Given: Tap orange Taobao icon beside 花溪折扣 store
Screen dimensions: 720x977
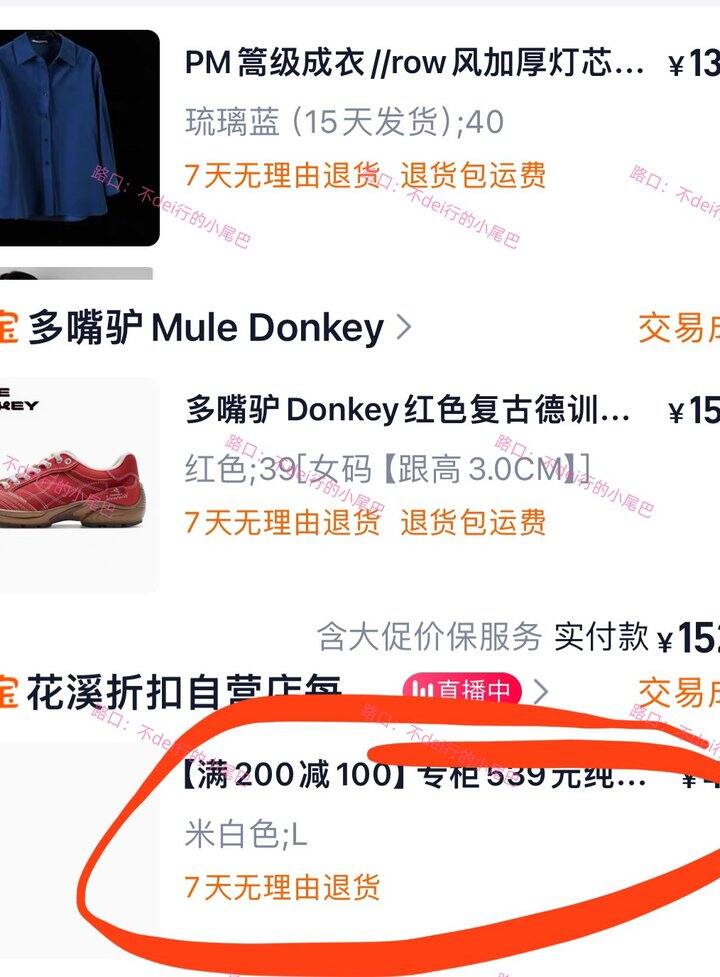Looking at the screenshot, I should pyautogui.click(x=9, y=692).
